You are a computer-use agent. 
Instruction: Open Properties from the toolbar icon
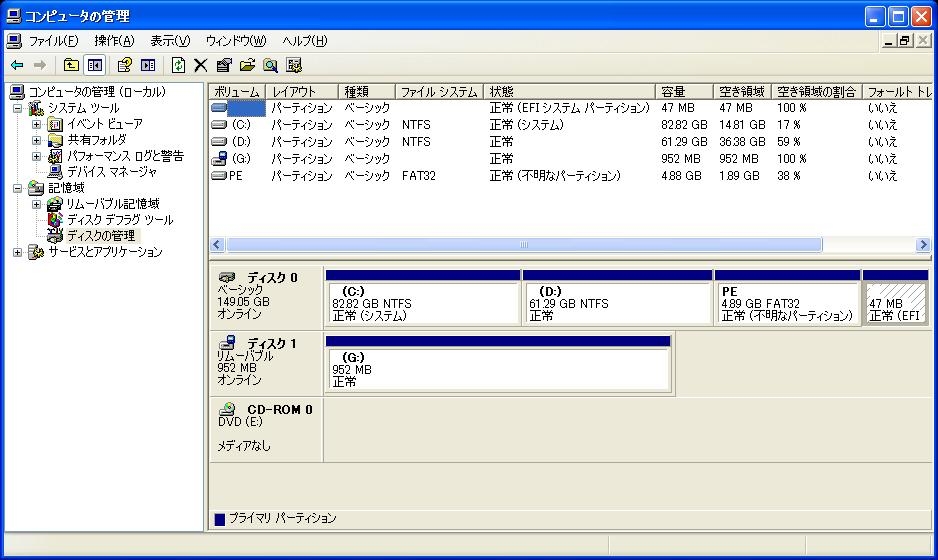224,65
